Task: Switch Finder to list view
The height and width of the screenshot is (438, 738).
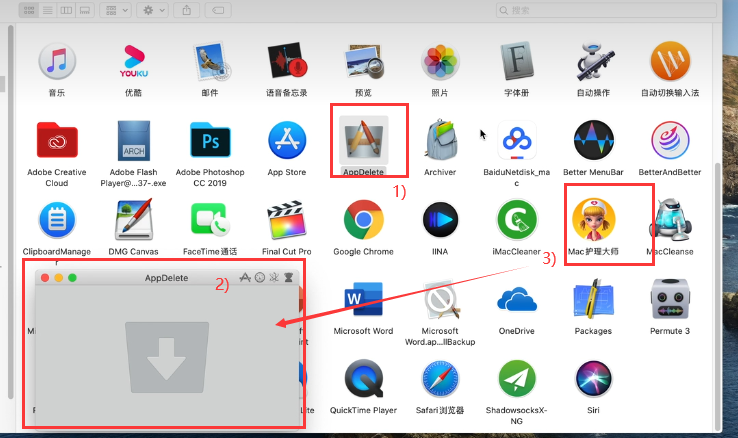Action: pyautogui.click(x=48, y=10)
